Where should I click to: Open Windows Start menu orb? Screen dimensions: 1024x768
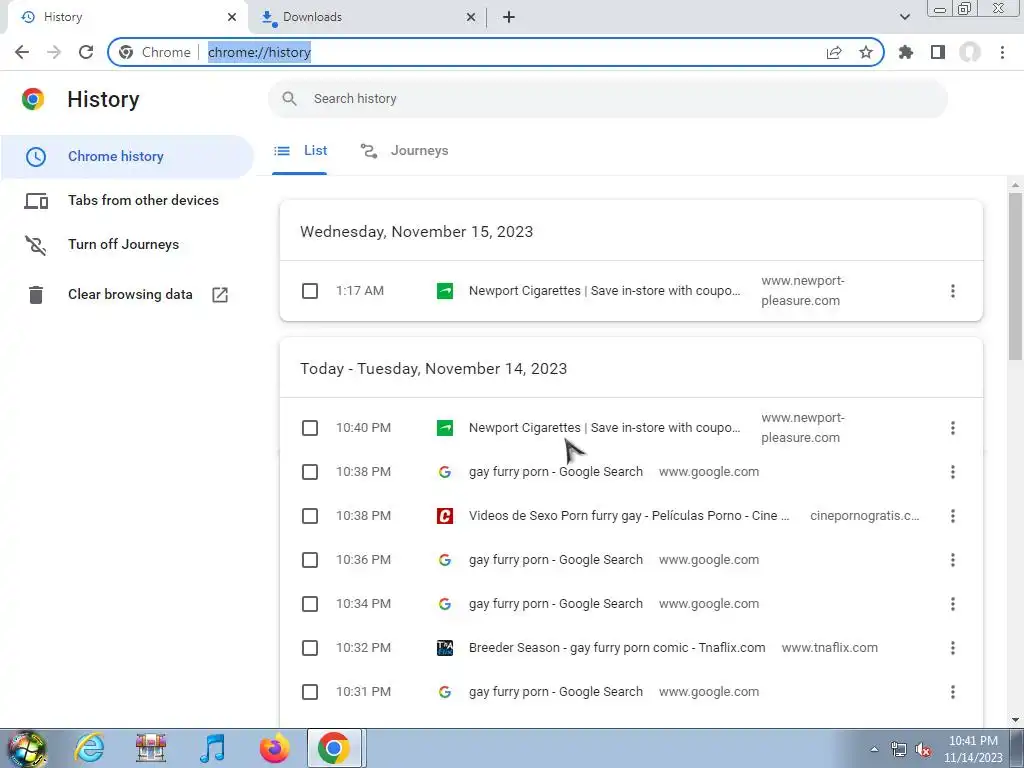(26, 748)
